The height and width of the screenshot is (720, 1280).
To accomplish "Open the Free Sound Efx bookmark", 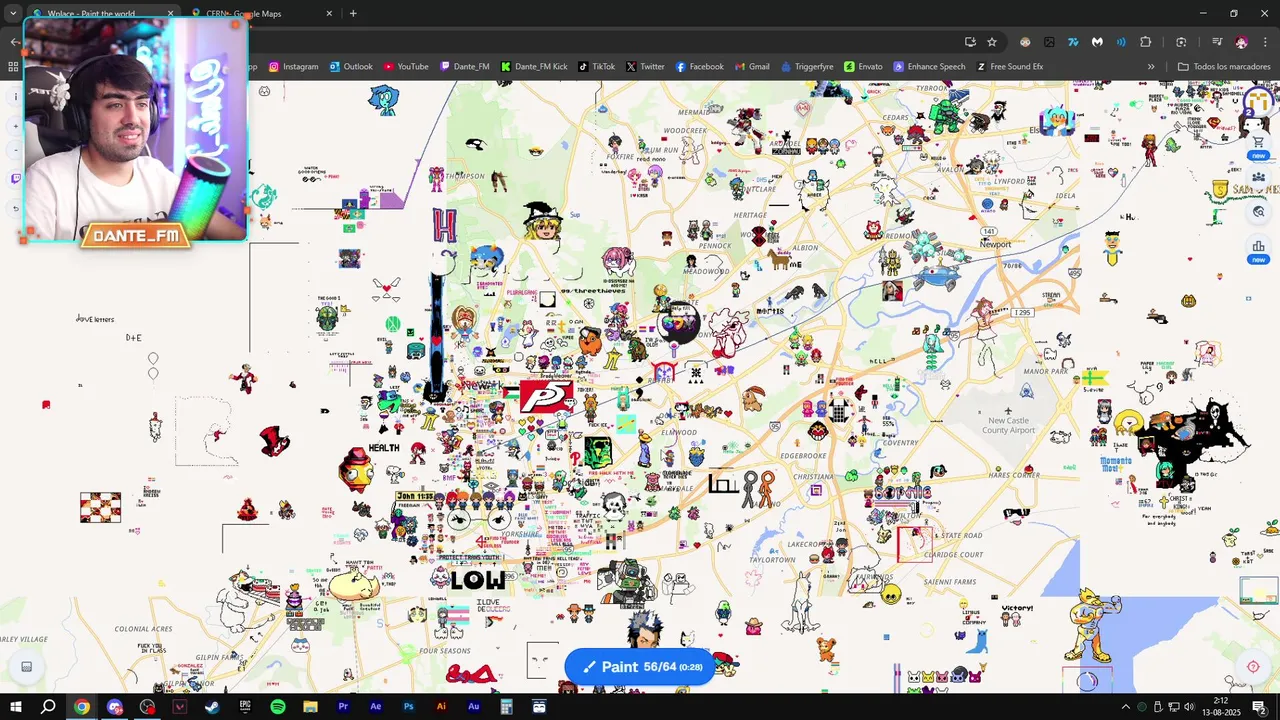I will click(x=1010, y=67).
